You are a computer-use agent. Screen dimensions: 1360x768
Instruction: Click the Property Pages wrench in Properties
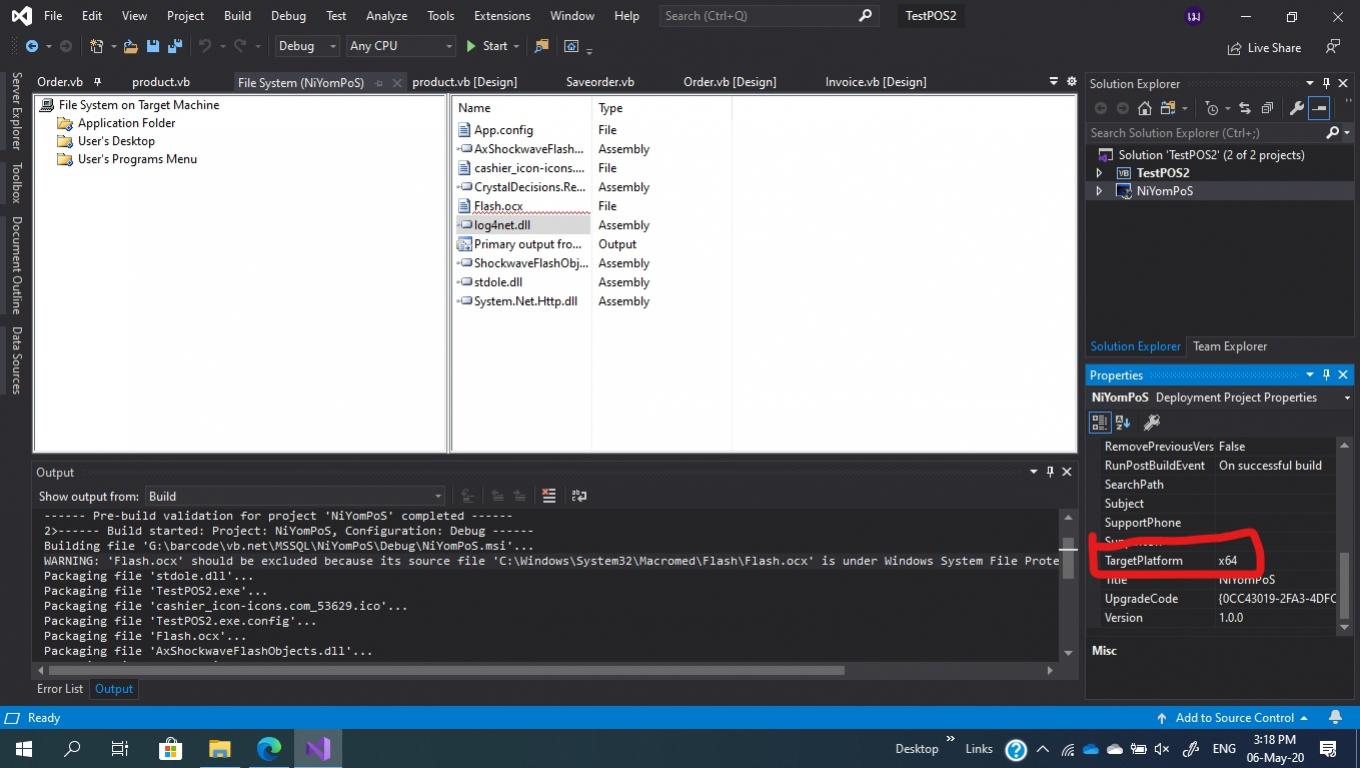coord(1151,423)
